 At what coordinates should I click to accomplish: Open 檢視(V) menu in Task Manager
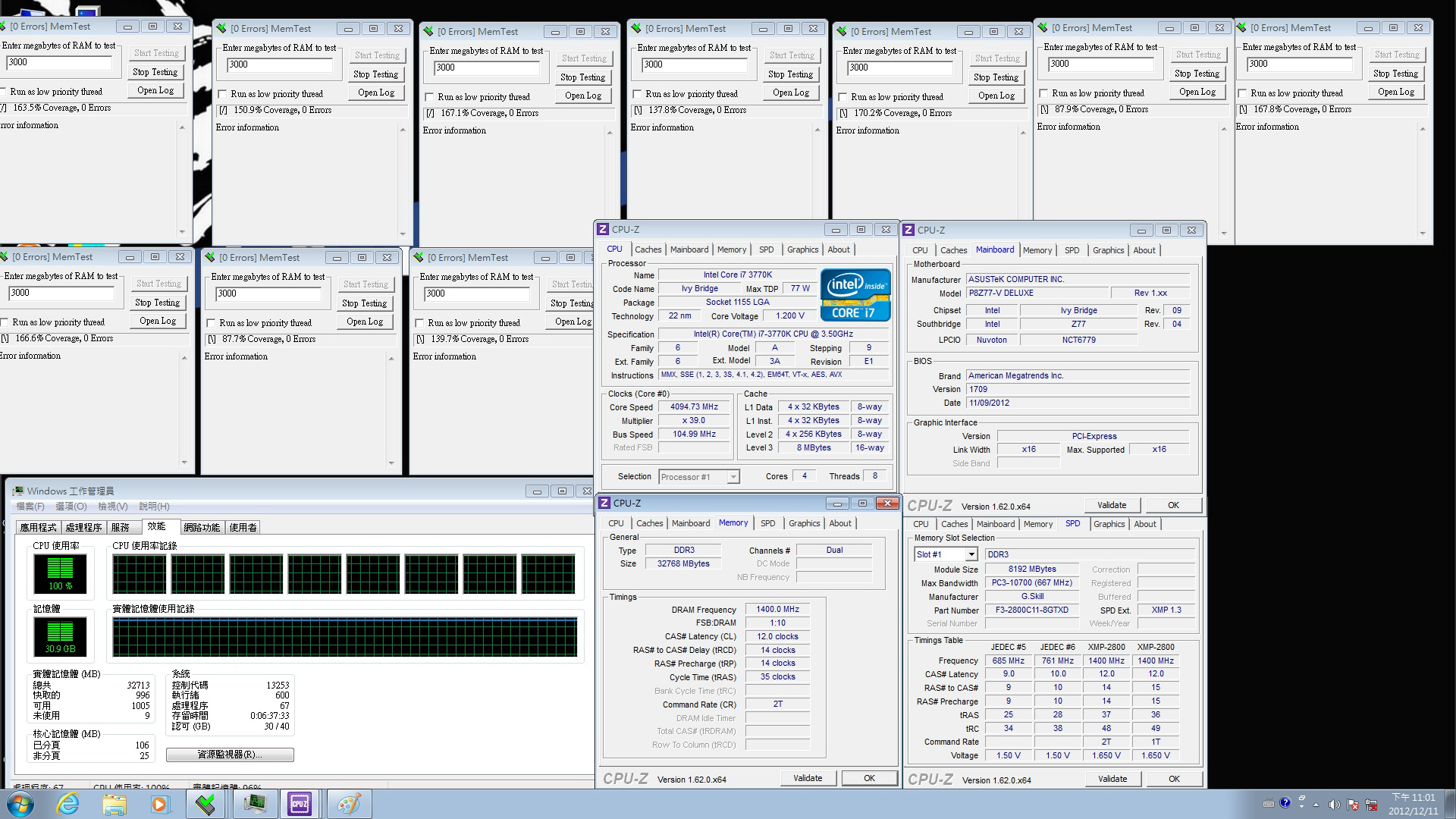click(112, 507)
